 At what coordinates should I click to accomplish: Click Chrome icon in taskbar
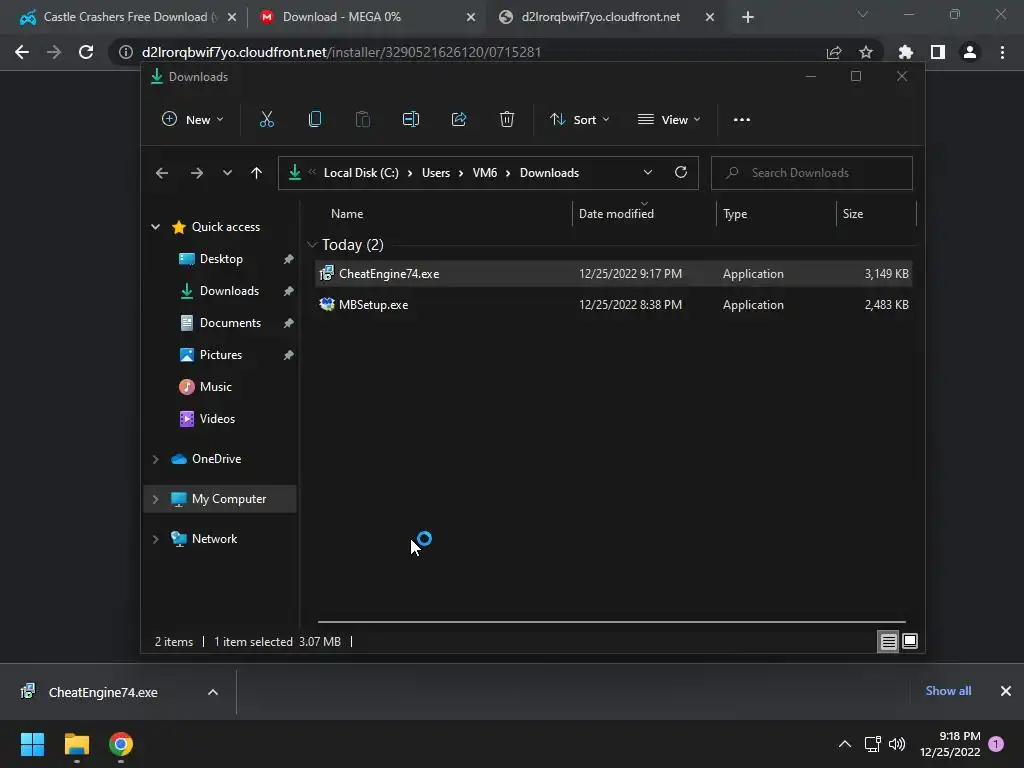(121, 744)
